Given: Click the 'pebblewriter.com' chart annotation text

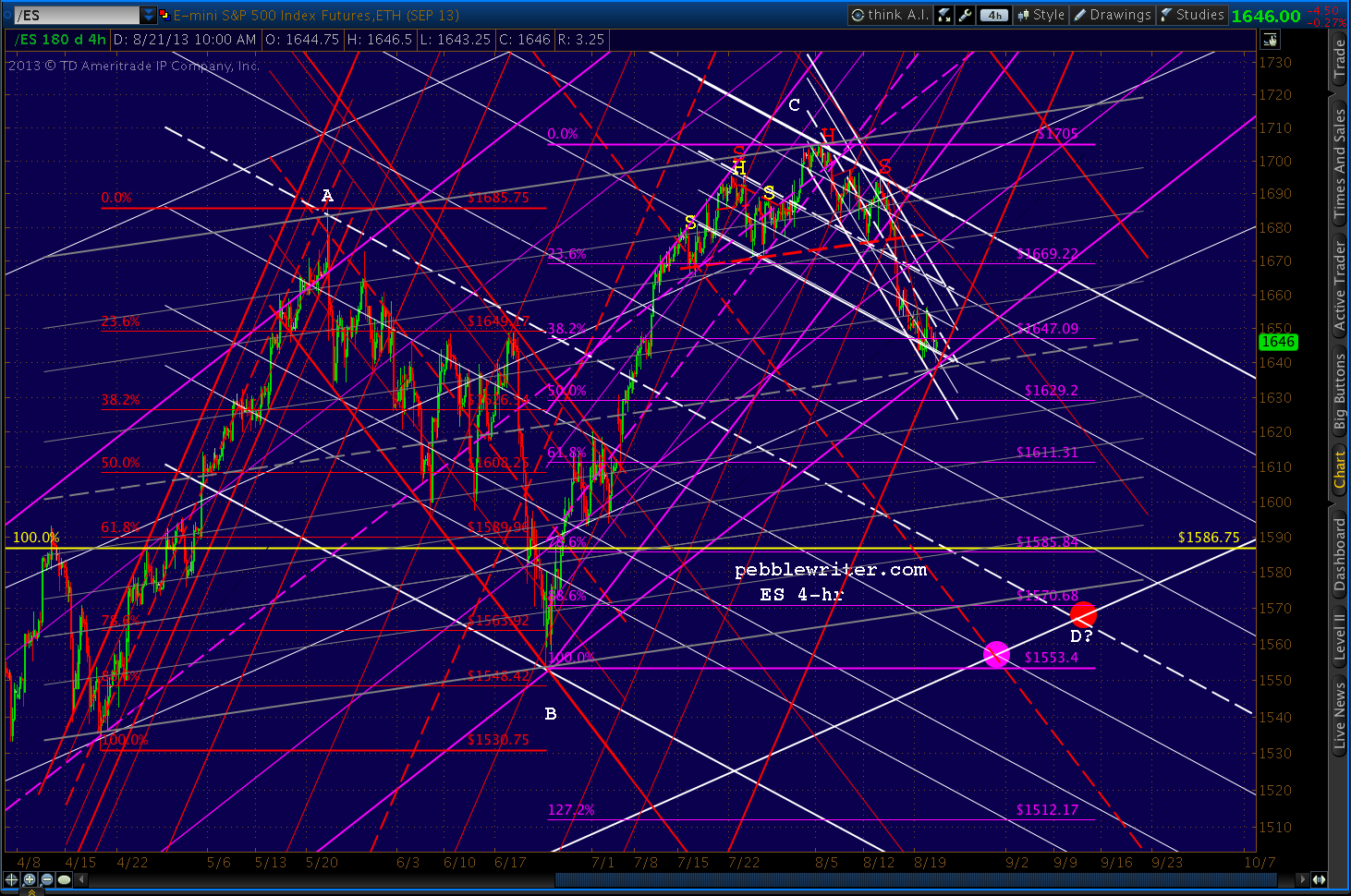Looking at the screenshot, I should click(831, 570).
